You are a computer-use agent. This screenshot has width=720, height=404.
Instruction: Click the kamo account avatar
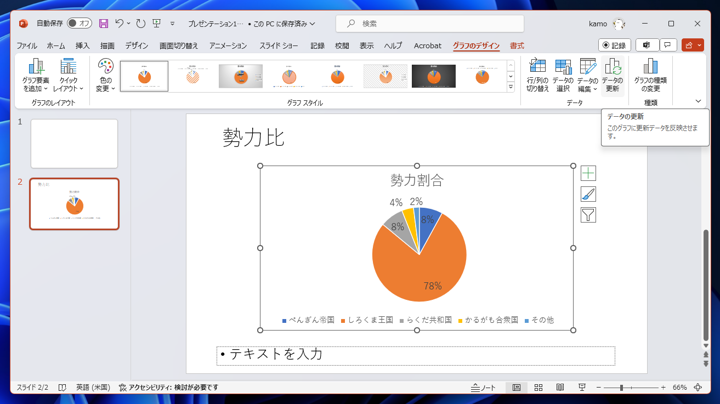[x=619, y=23]
